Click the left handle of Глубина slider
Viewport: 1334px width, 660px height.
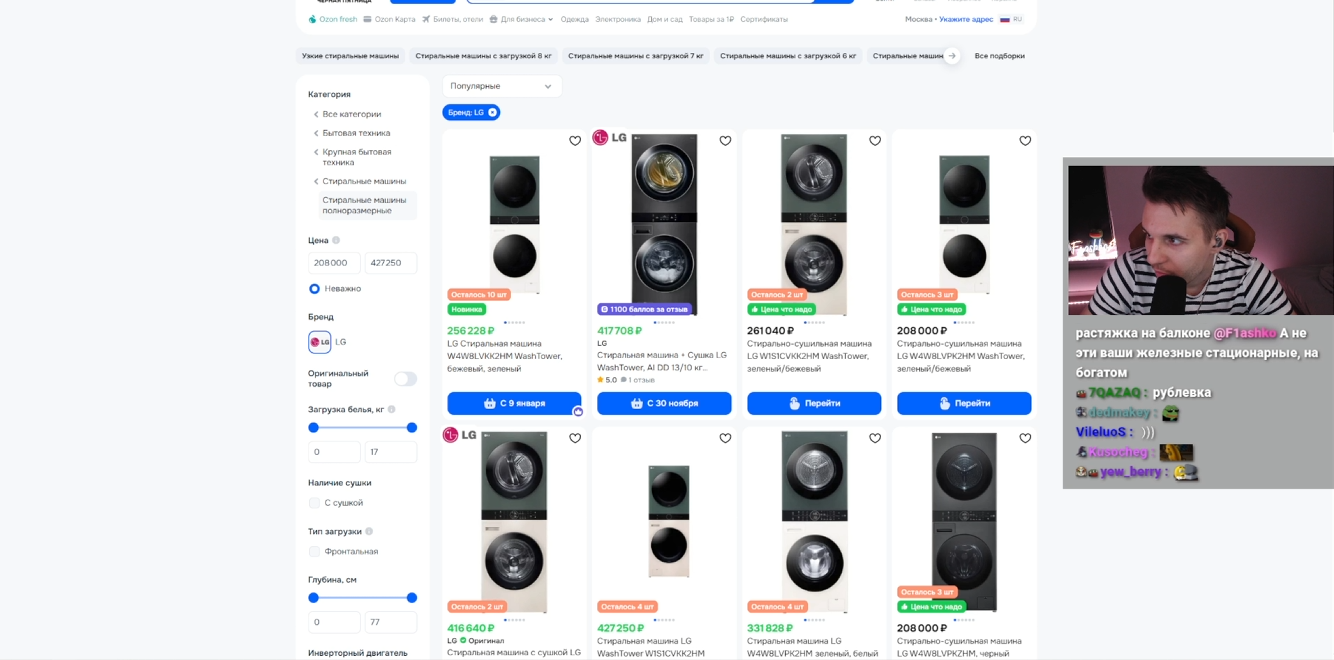coord(313,598)
